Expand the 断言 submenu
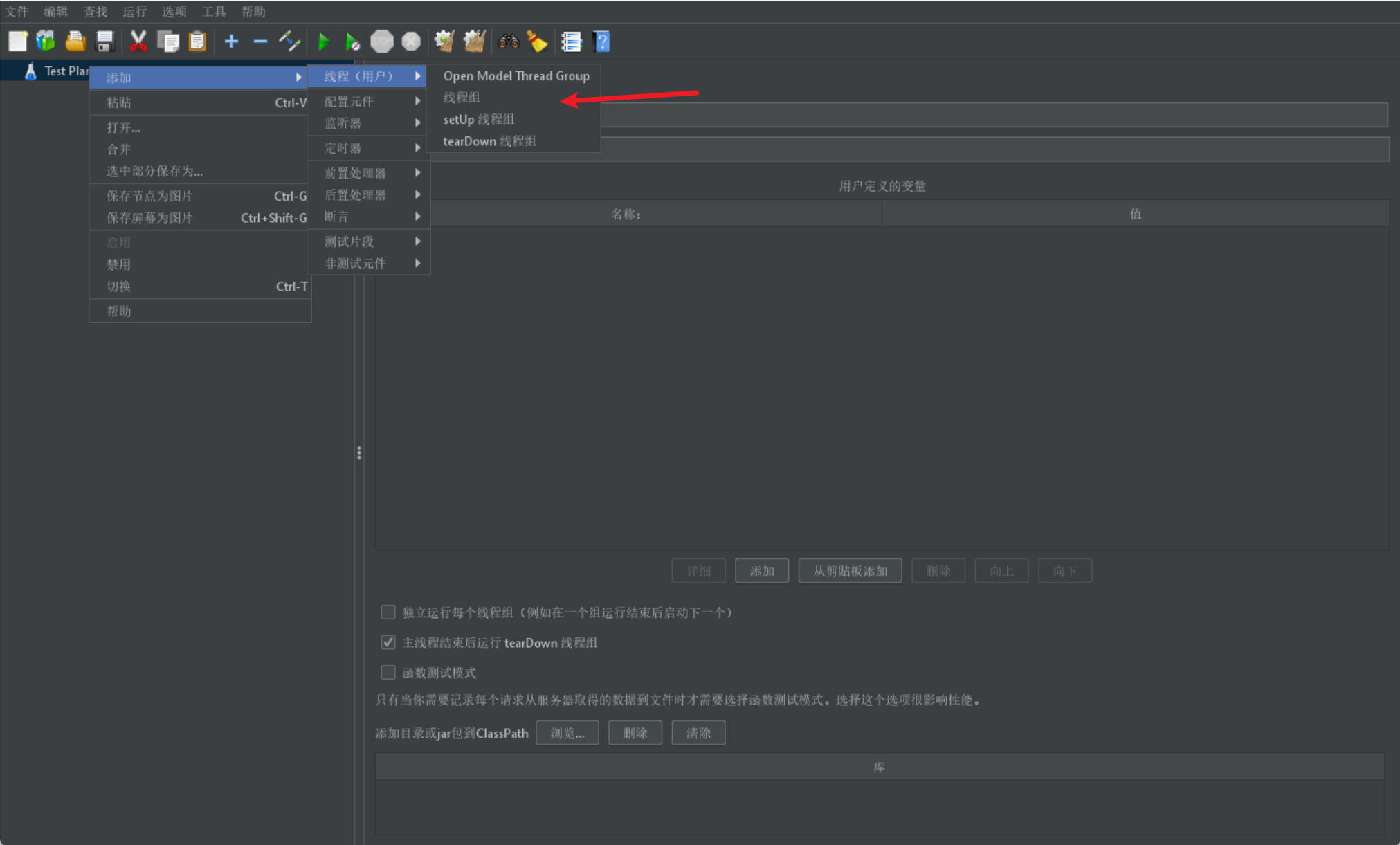This screenshot has width=1400, height=845. 367,217
